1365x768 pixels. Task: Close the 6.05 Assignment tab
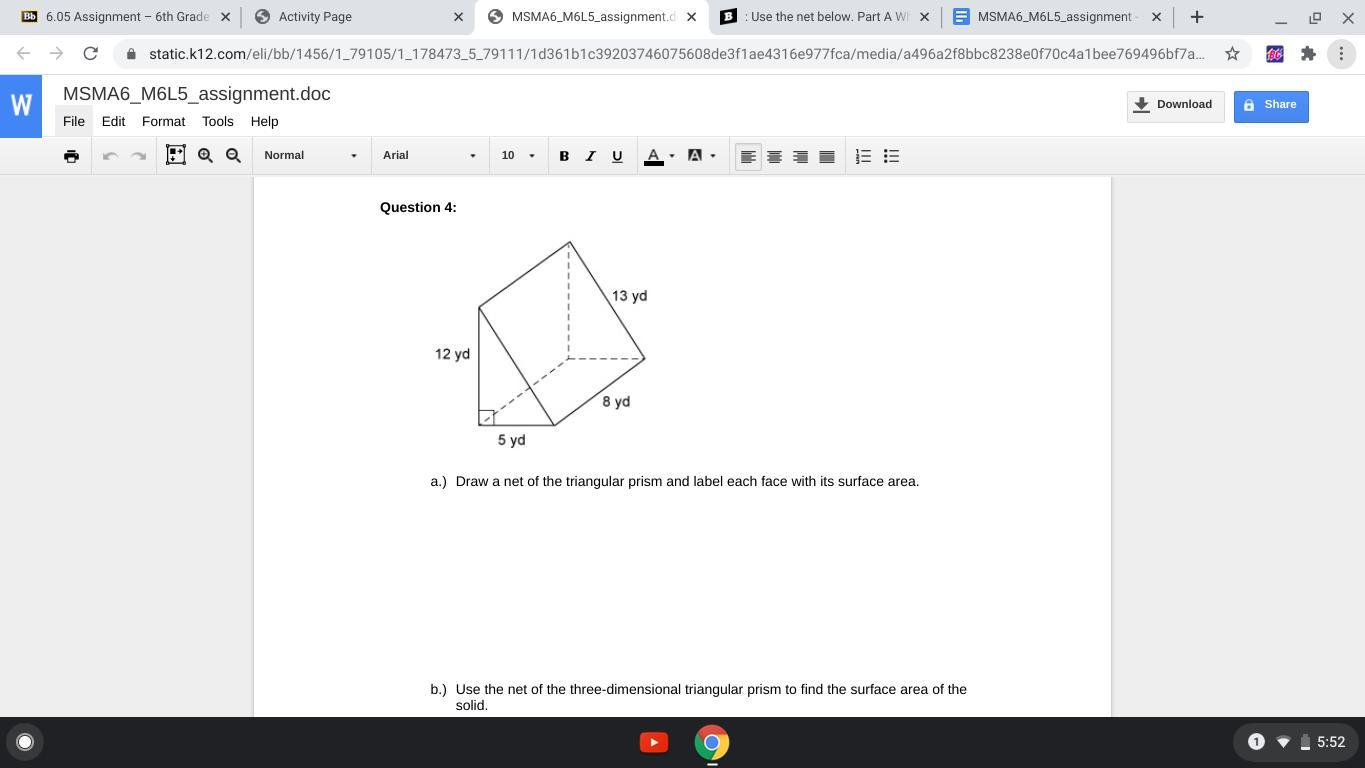click(225, 17)
